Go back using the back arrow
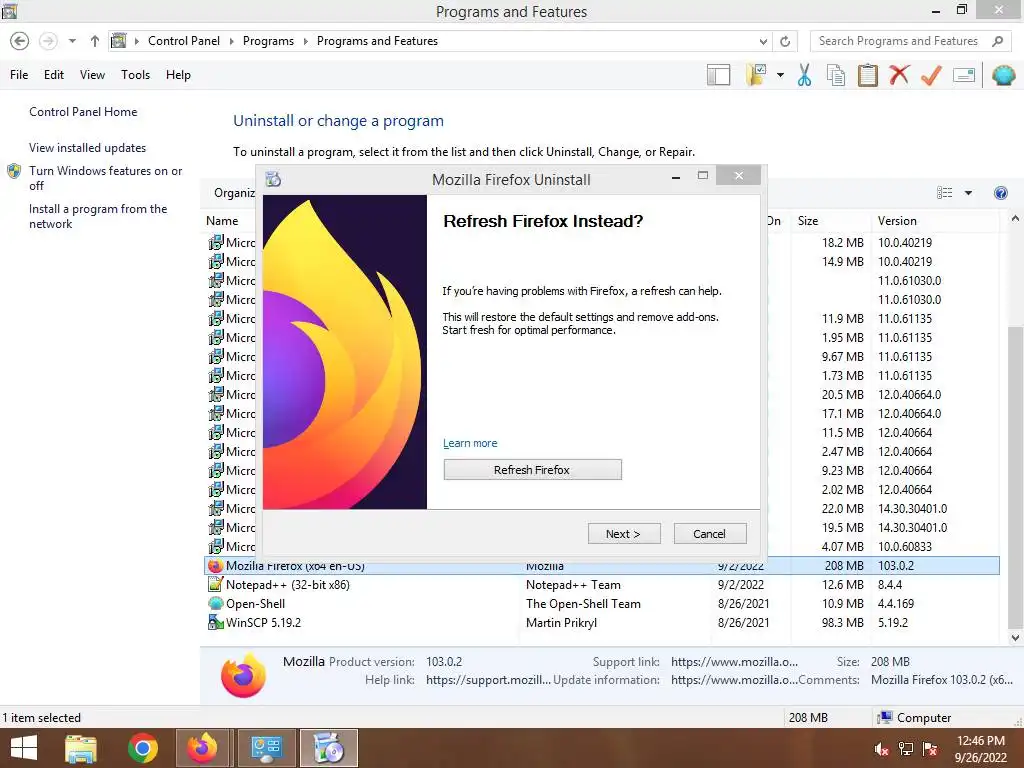This screenshot has width=1024, height=768. coord(20,41)
